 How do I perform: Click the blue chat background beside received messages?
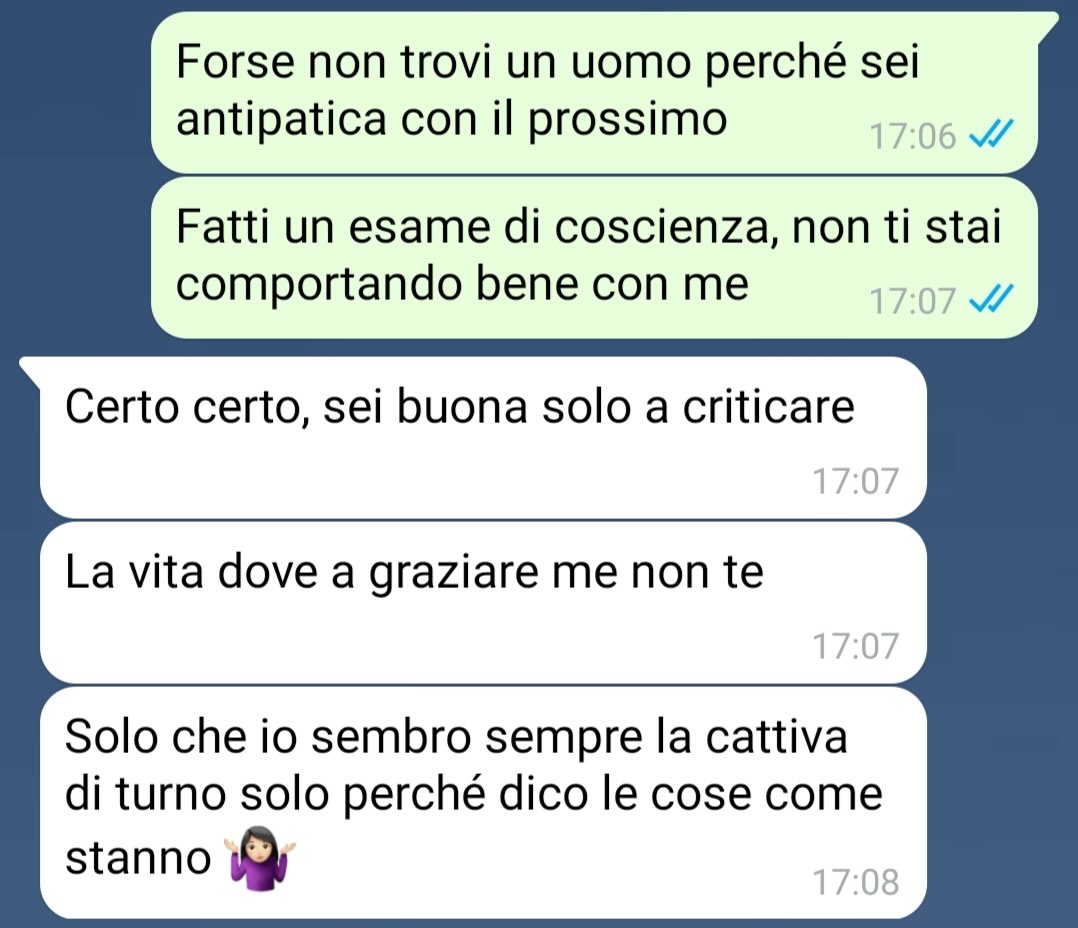(x=1000, y=619)
